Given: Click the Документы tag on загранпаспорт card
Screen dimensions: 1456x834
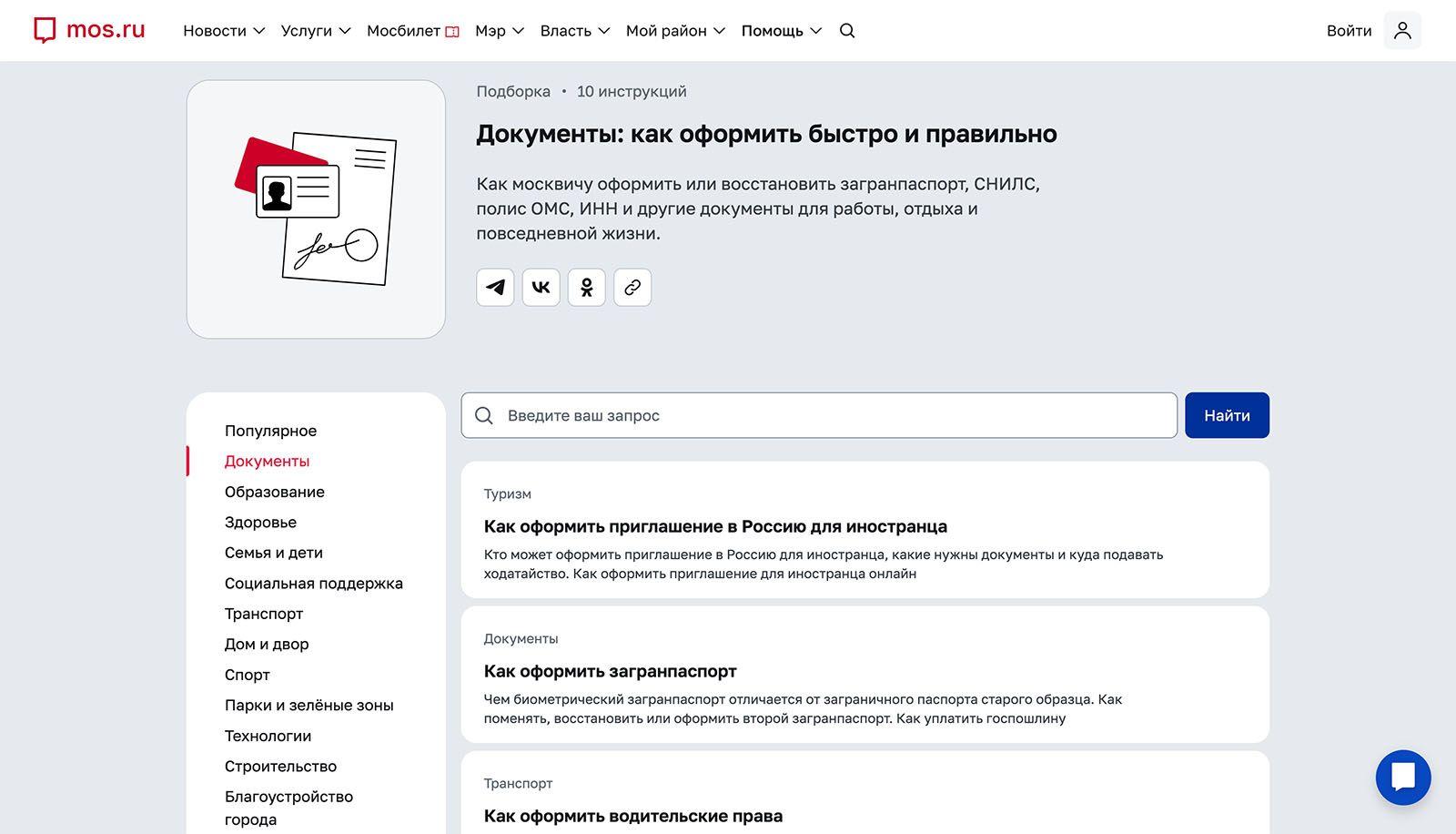Looking at the screenshot, I should click(x=521, y=639).
